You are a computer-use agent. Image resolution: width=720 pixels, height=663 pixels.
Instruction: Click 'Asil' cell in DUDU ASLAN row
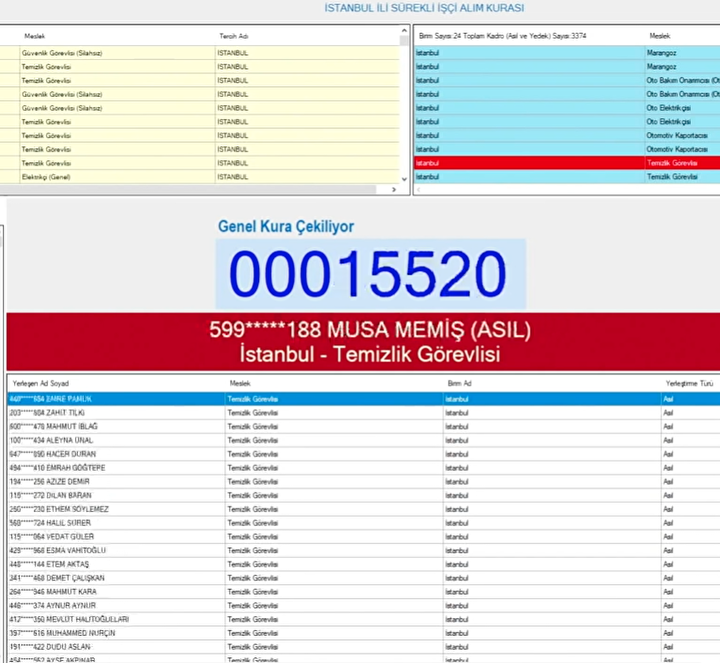pos(690,647)
